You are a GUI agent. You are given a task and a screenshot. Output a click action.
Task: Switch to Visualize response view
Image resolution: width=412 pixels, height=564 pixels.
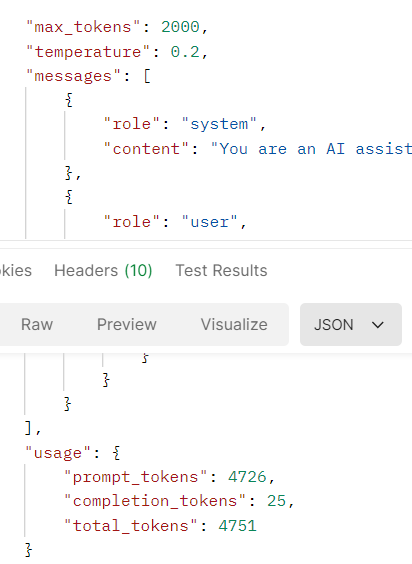(234, 324)
